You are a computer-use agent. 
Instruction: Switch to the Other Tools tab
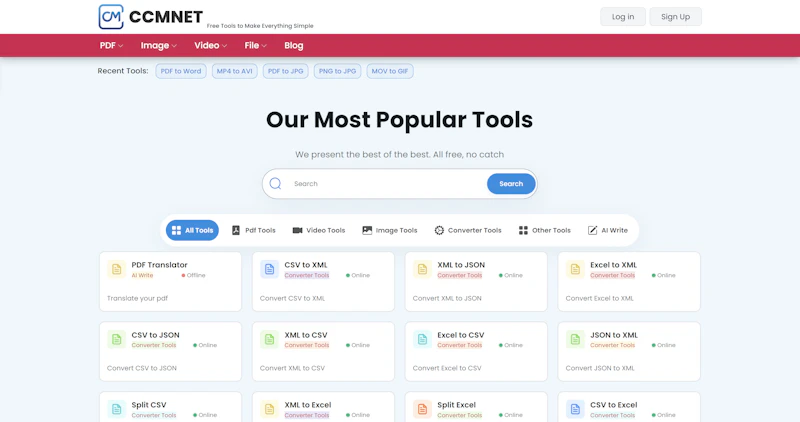544,230
